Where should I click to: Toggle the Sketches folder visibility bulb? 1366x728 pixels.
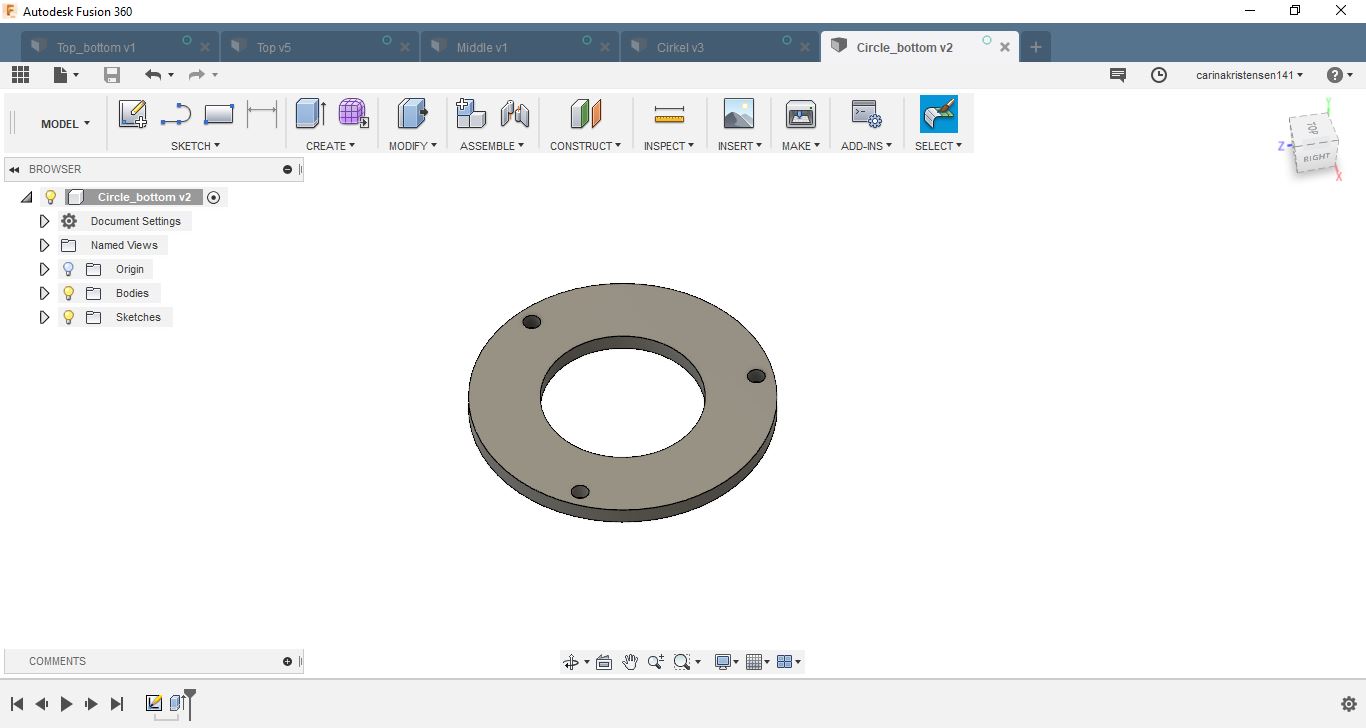point(69,317)
